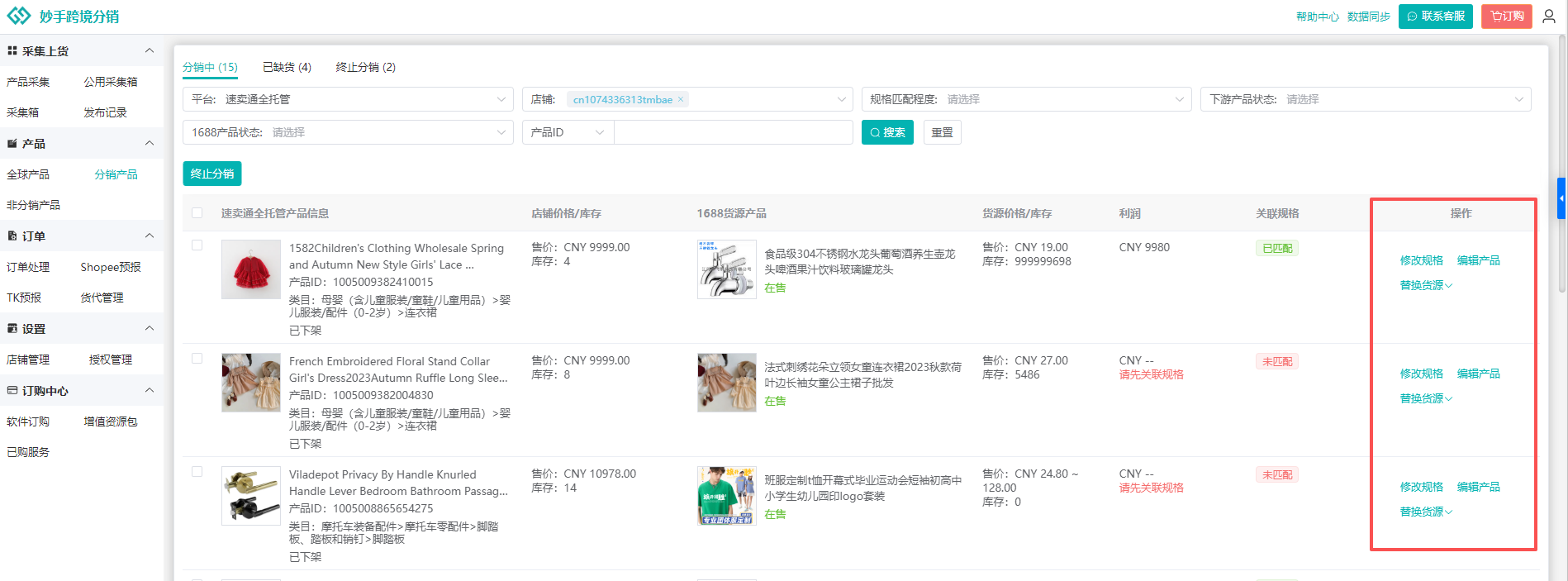Click 修改规格 for the 1582Children's row
Screen dimensions: 1568x581
point(1422,261)
